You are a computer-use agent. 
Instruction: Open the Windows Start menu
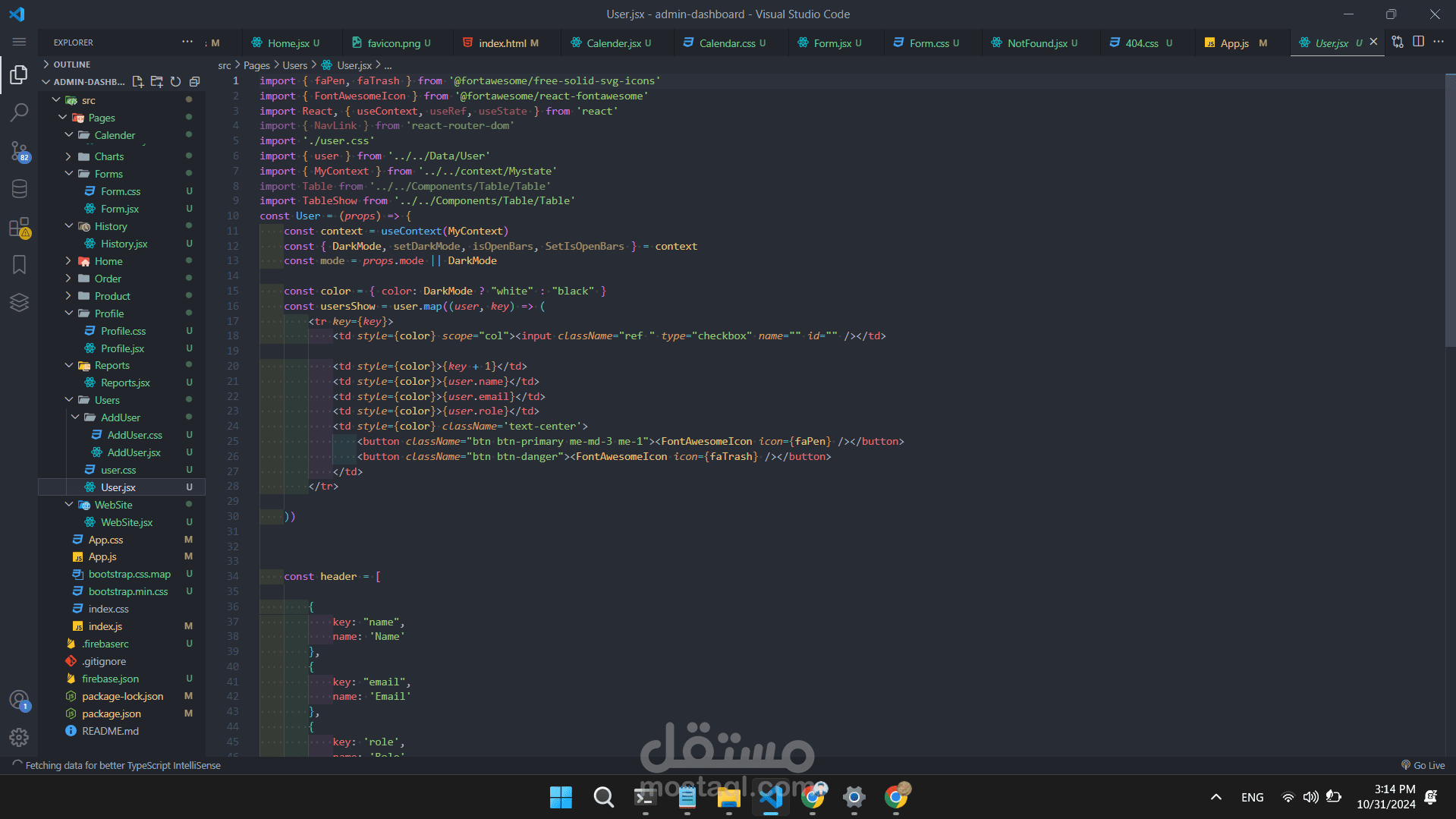coord(561,797)
